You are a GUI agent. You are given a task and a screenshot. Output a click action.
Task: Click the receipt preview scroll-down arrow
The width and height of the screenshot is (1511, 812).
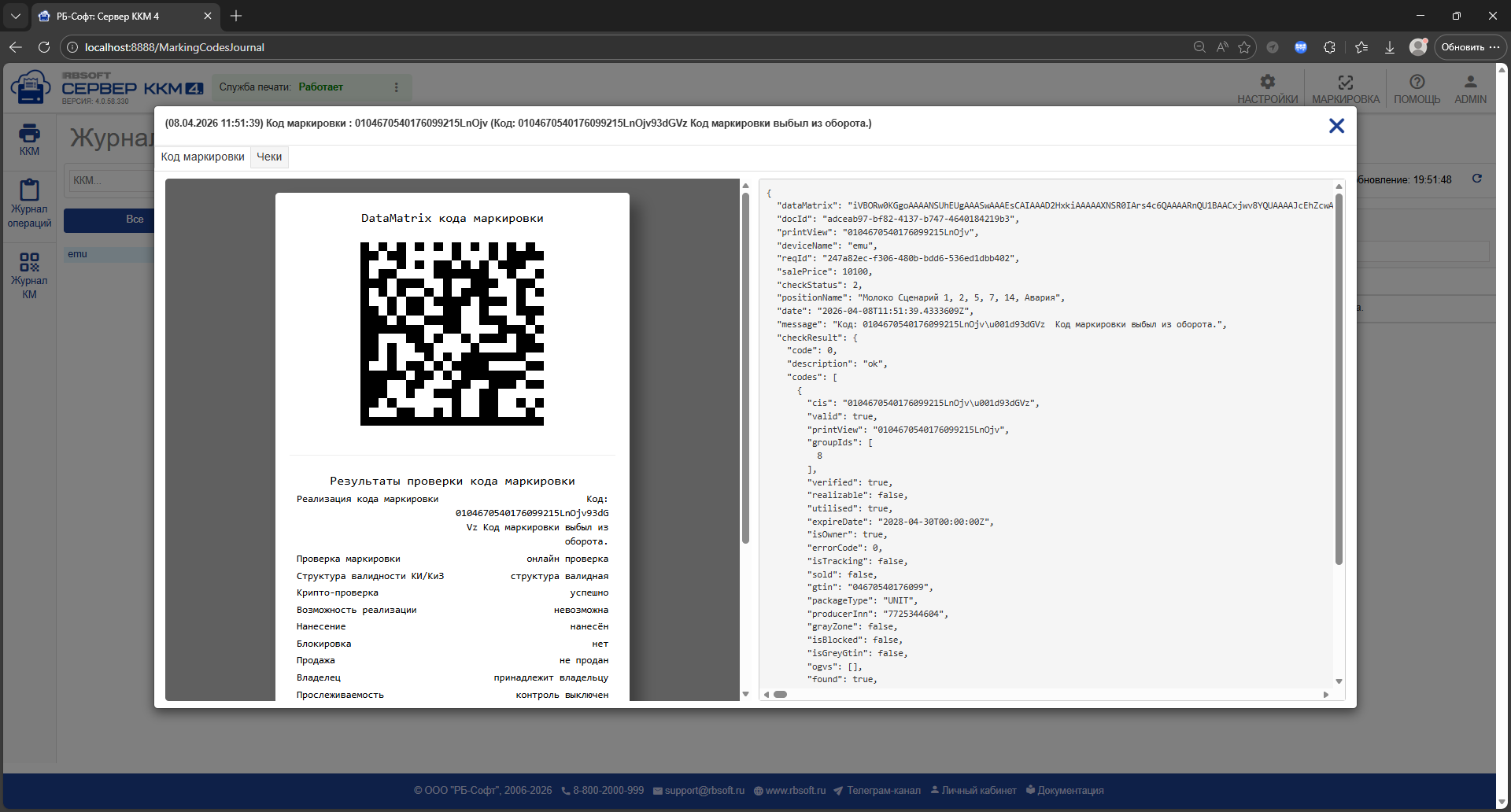pos(745,694)
